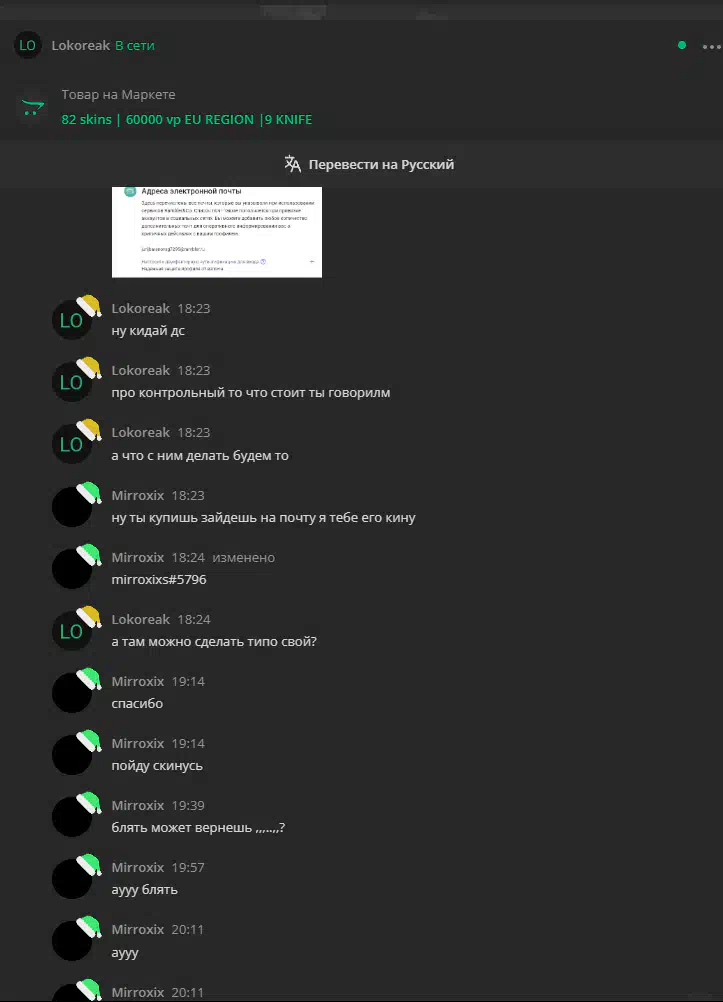Open the "82 skins | 60000 vp" listing link
The image size is (723, 1002).
pos(187,119)
